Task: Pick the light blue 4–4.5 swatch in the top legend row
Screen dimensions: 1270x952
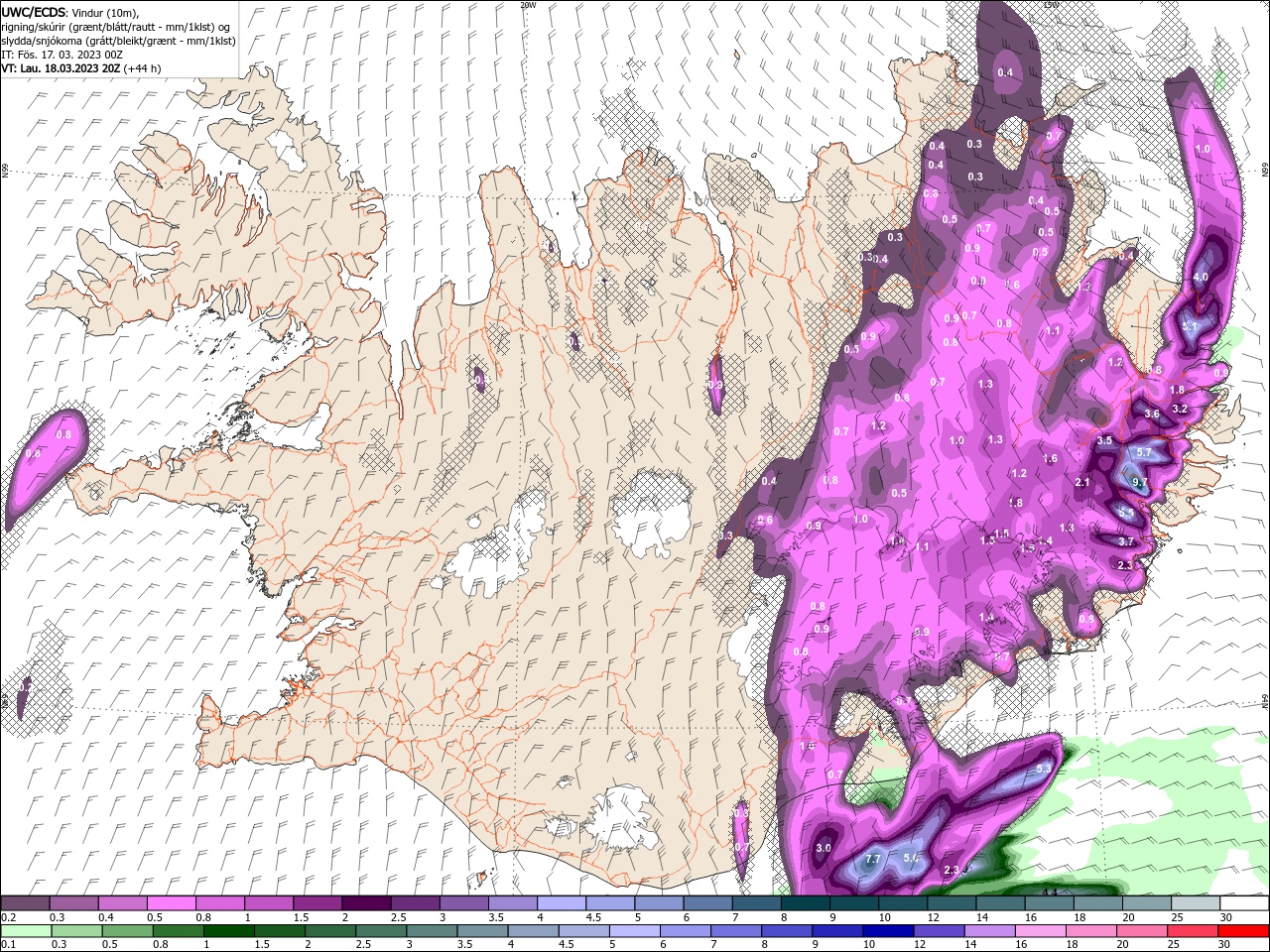Action: click(x=562, y=903)
